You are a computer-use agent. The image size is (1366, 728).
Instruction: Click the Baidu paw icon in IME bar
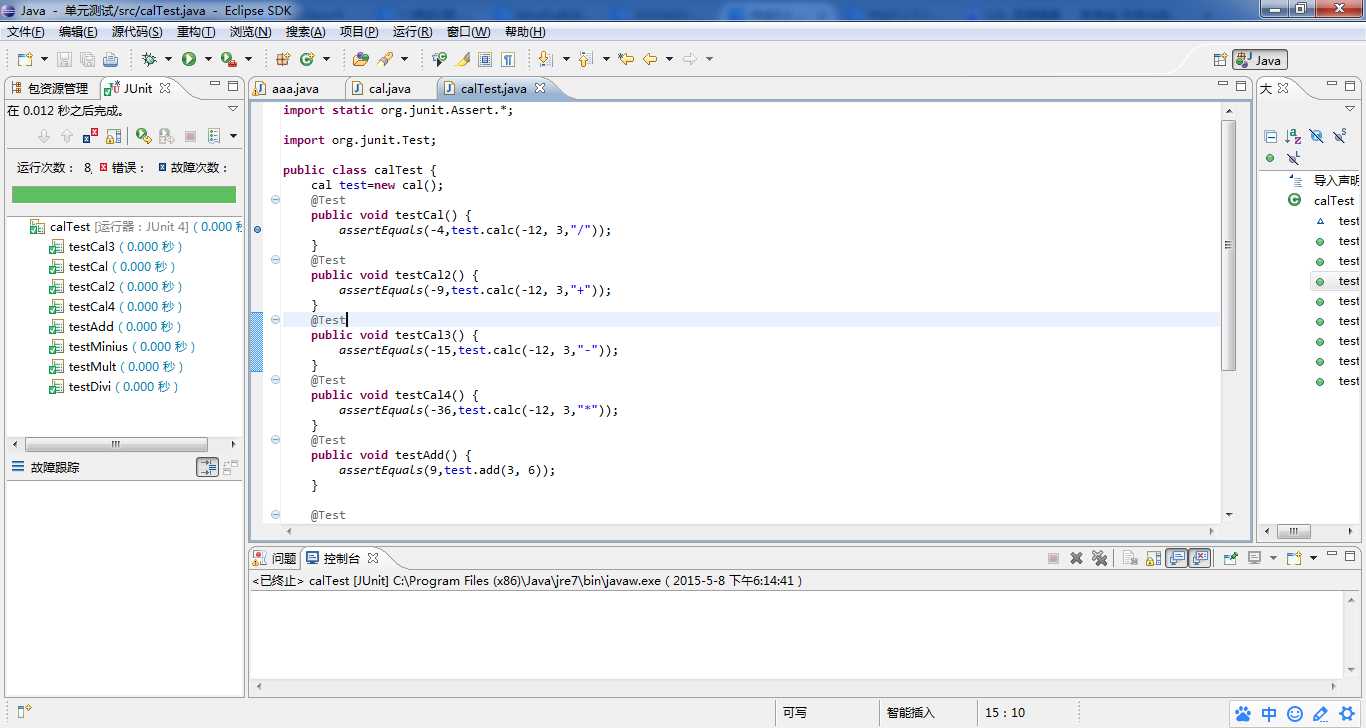(x=1243, y=714)
